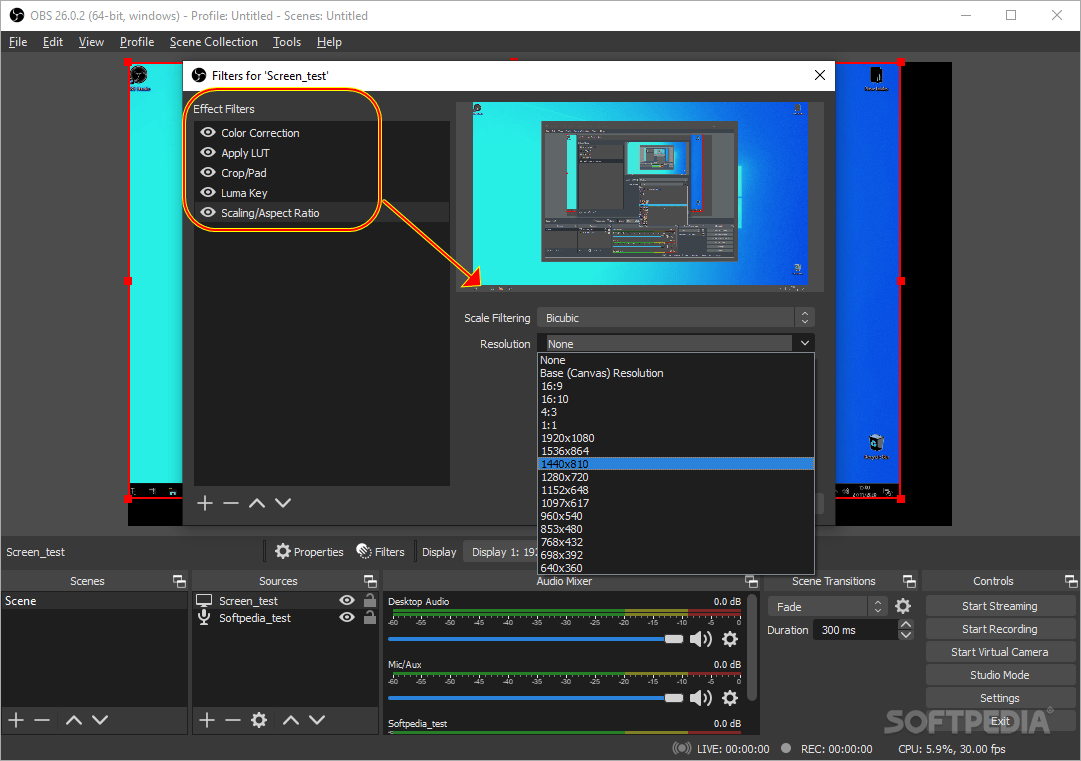Open the Scale Filtering Bicubic dropdown
This screenshot has height=761, width=1081.
[676, 318]
